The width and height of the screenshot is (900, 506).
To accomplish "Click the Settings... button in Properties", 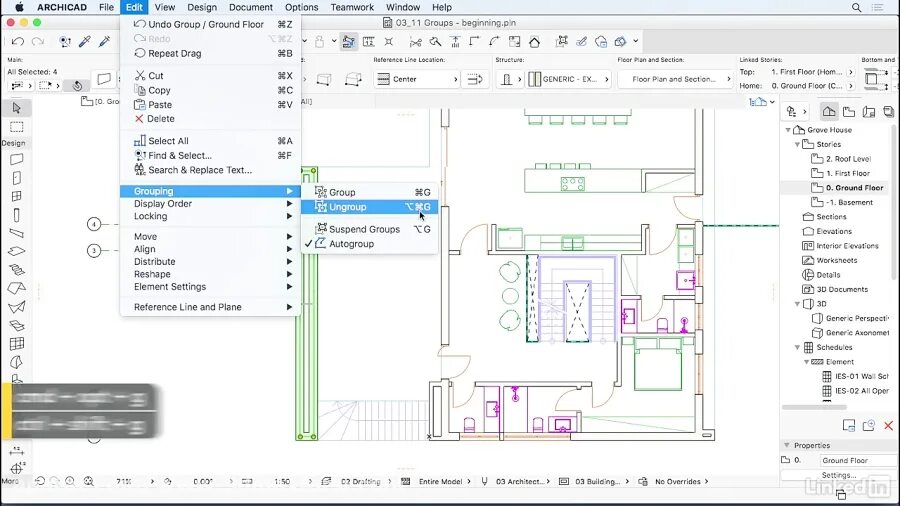I will coord(839,475).
